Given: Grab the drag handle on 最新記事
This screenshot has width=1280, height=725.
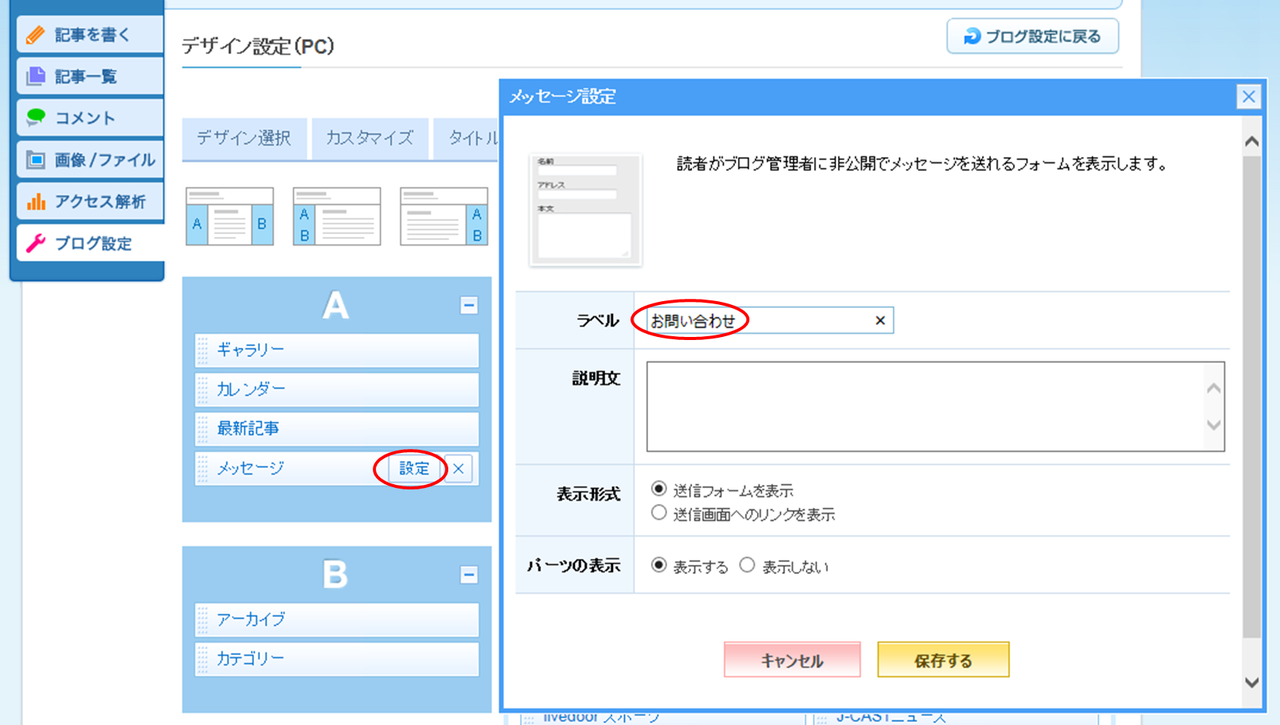Looking at the screenshot, I should click(x=203, y=428).
